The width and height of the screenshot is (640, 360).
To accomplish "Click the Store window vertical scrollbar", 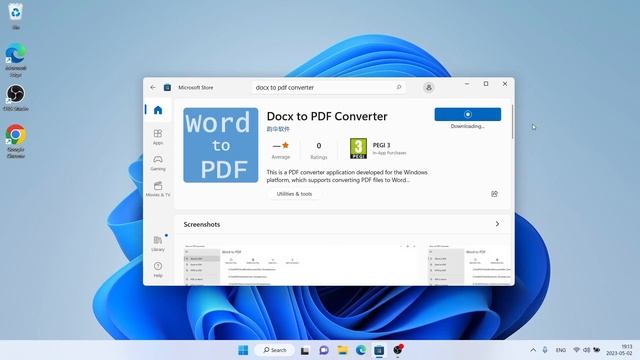I will pos(512,122).
